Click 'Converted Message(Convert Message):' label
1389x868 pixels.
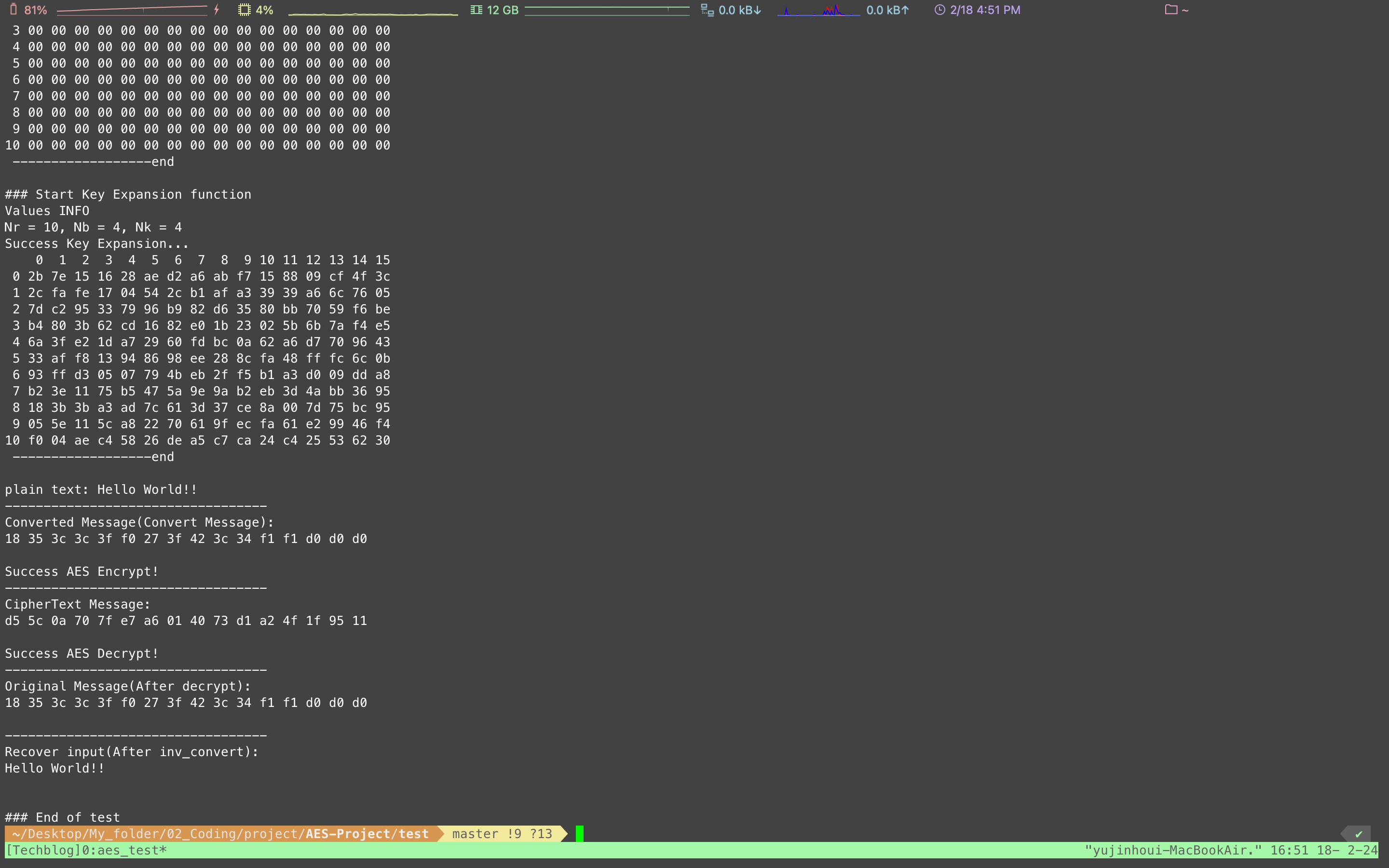139,522
